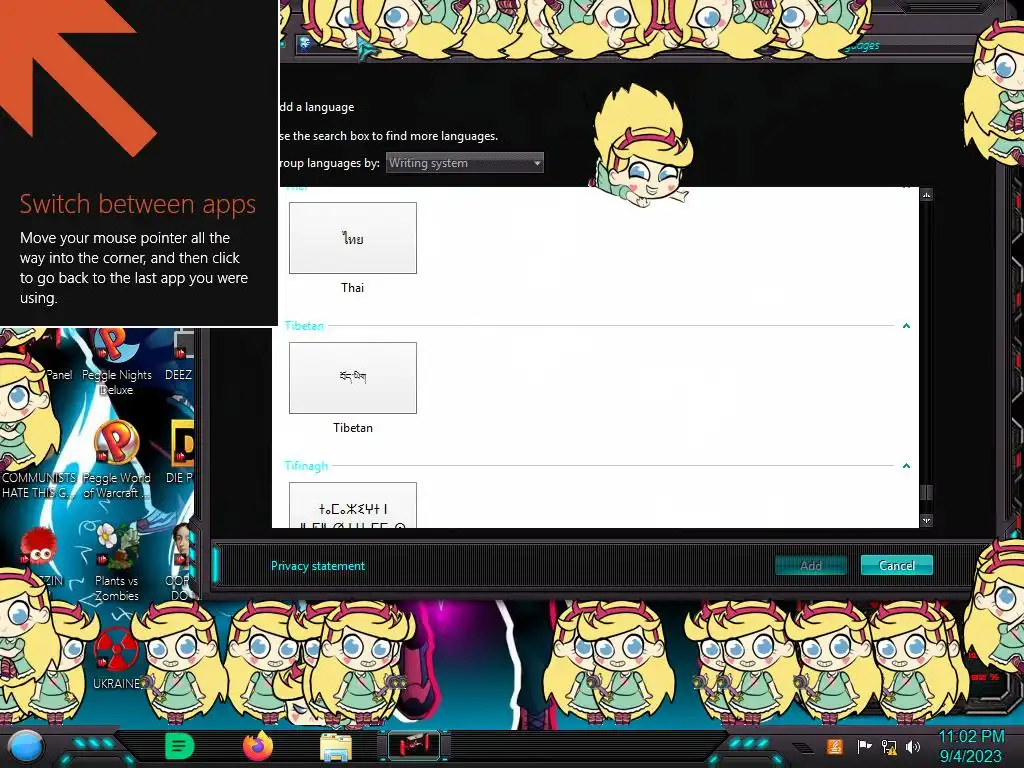Open Plants vs Zombies desktop shortcut

(x=116, y=562)
